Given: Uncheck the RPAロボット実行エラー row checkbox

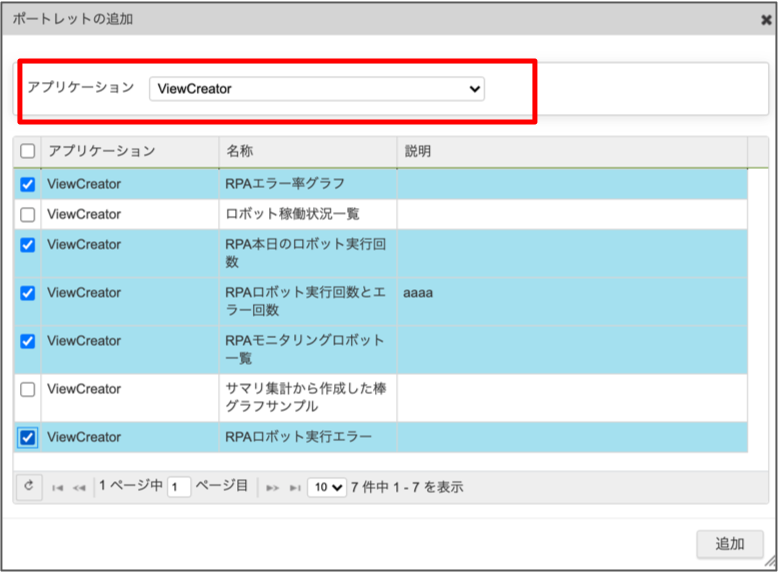Looking at the screenshot, I should [28, 437].
